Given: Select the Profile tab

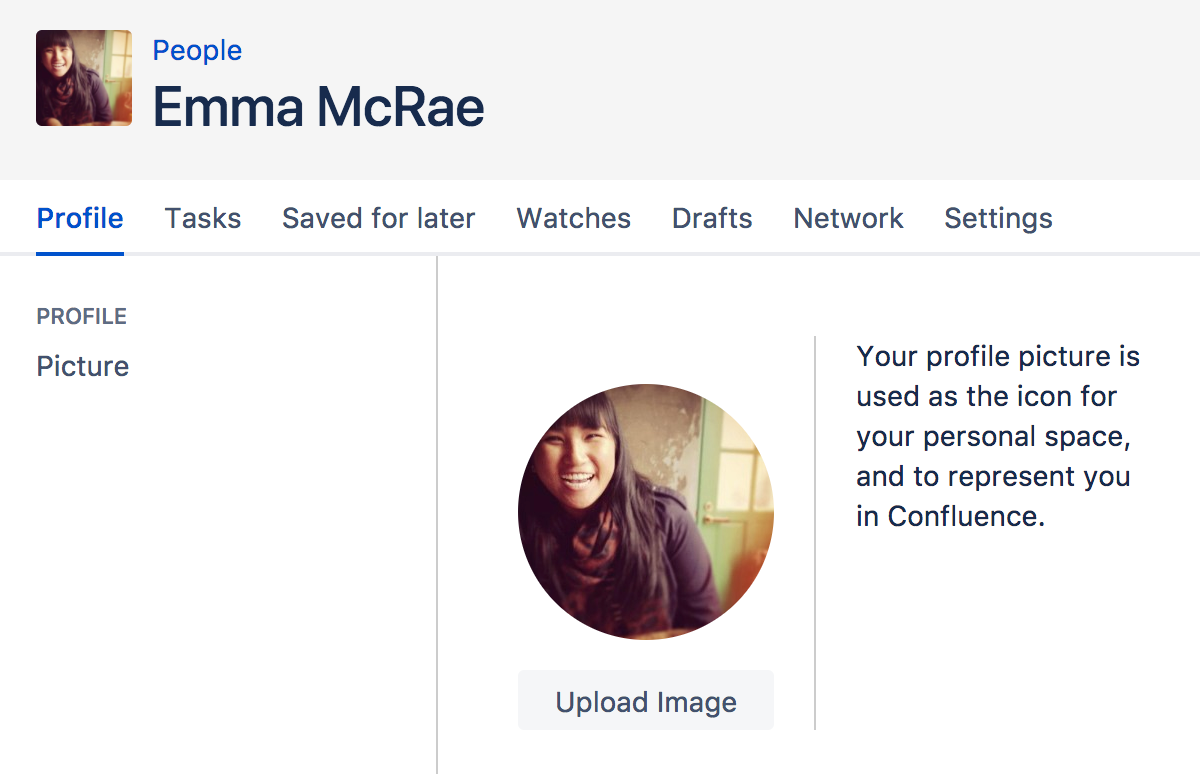Looking at the screenshot, I should pos(80,218).
